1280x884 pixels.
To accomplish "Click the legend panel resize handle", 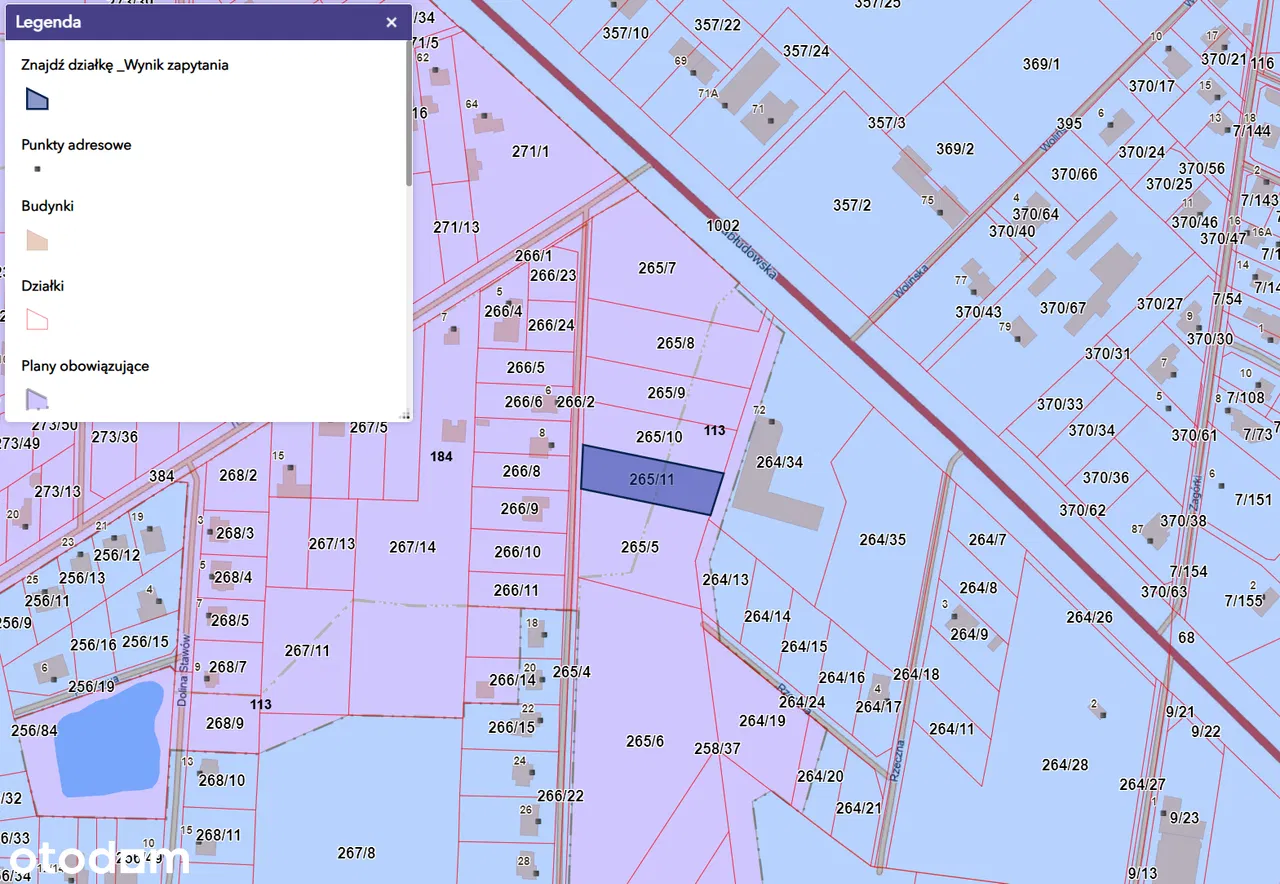I will coord(405,414).
